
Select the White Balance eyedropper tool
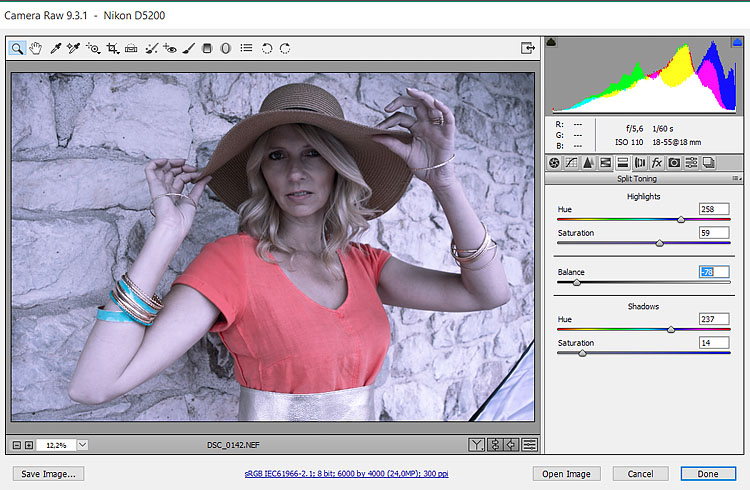pos(56,48)
